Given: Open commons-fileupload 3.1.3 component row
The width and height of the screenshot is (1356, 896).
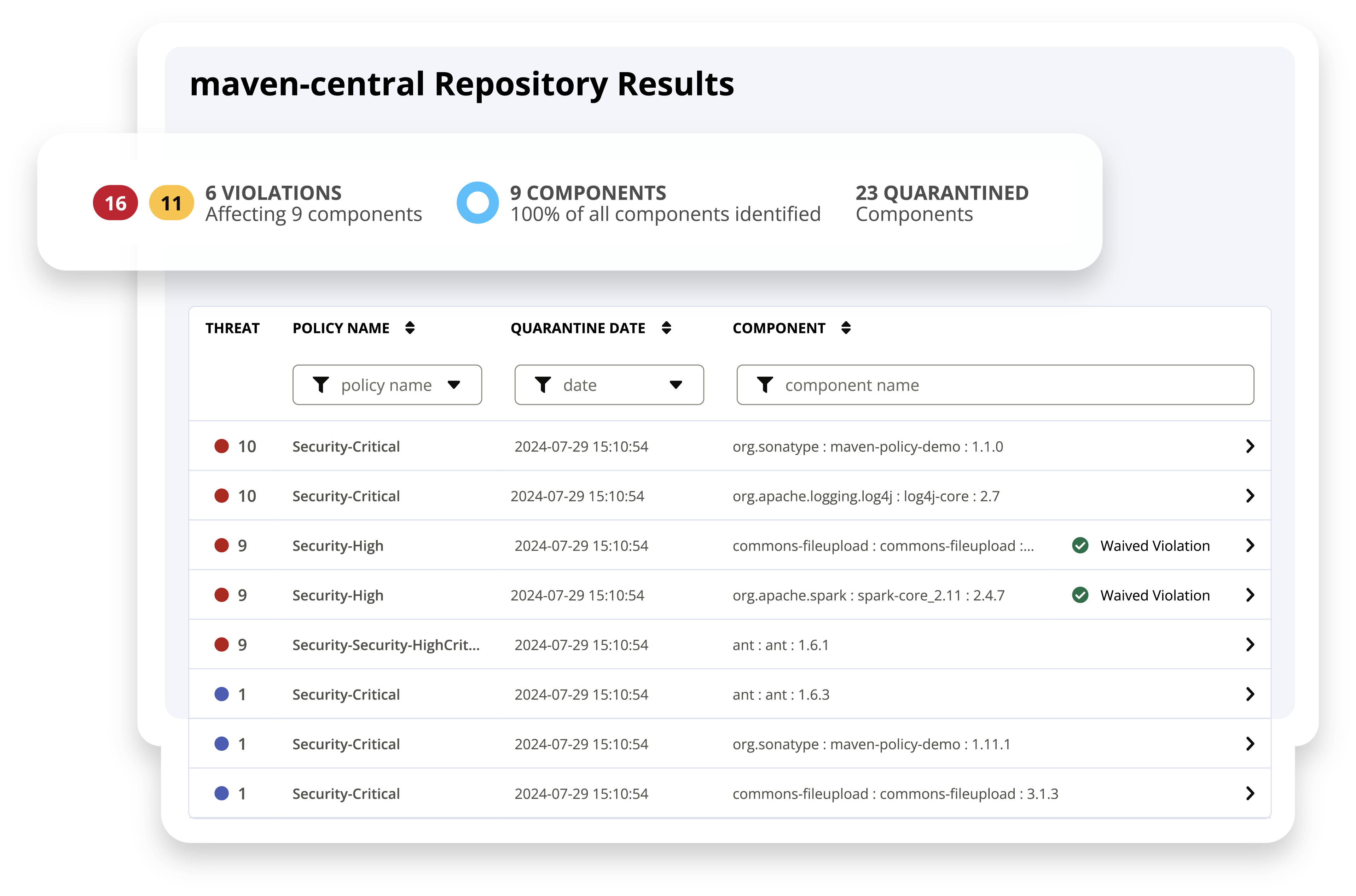Looking at the screenshot, I should [x=895, y=794].
